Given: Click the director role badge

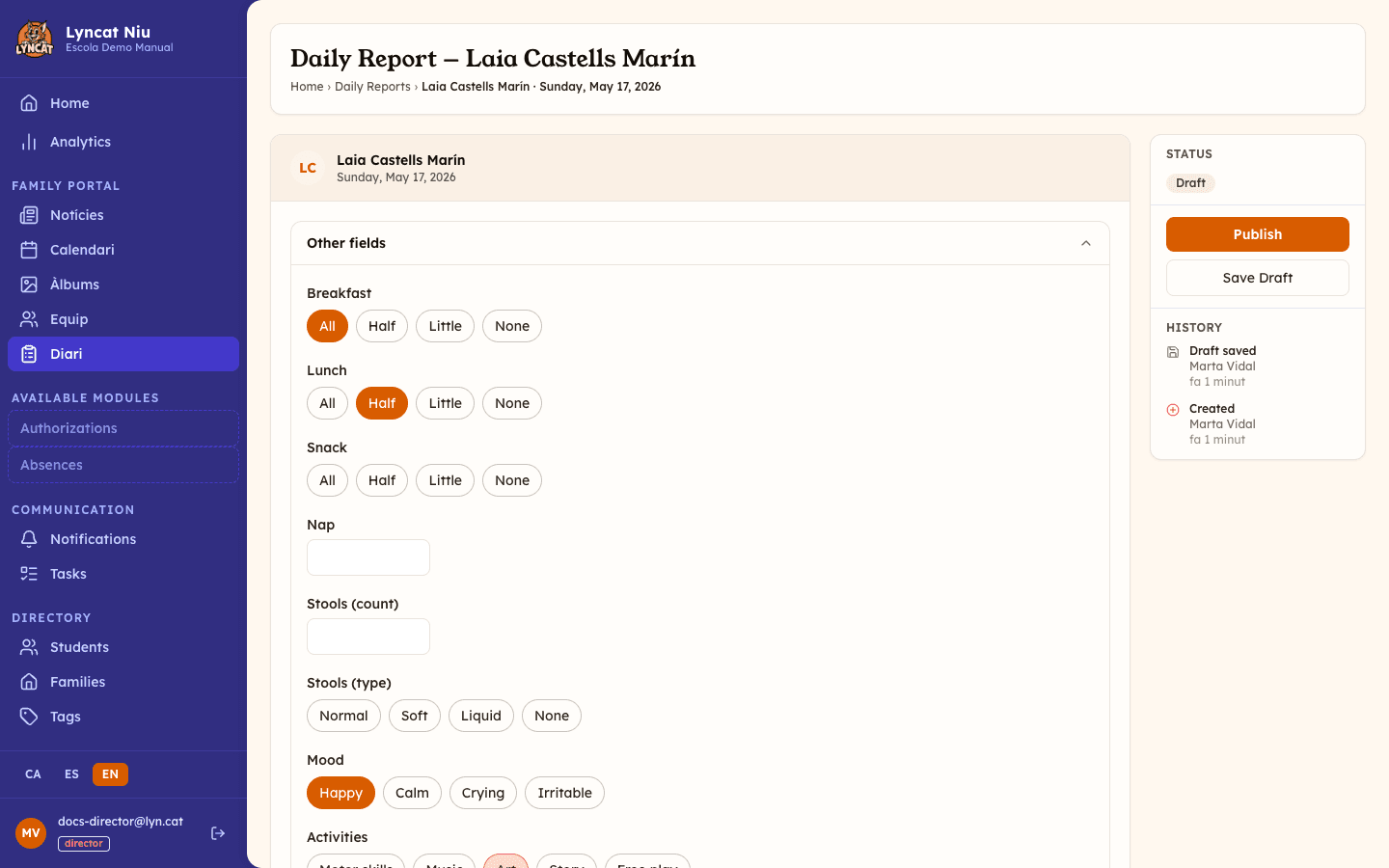Looking at the screenshot, I should pyautogui.click(x=84, y=844).
